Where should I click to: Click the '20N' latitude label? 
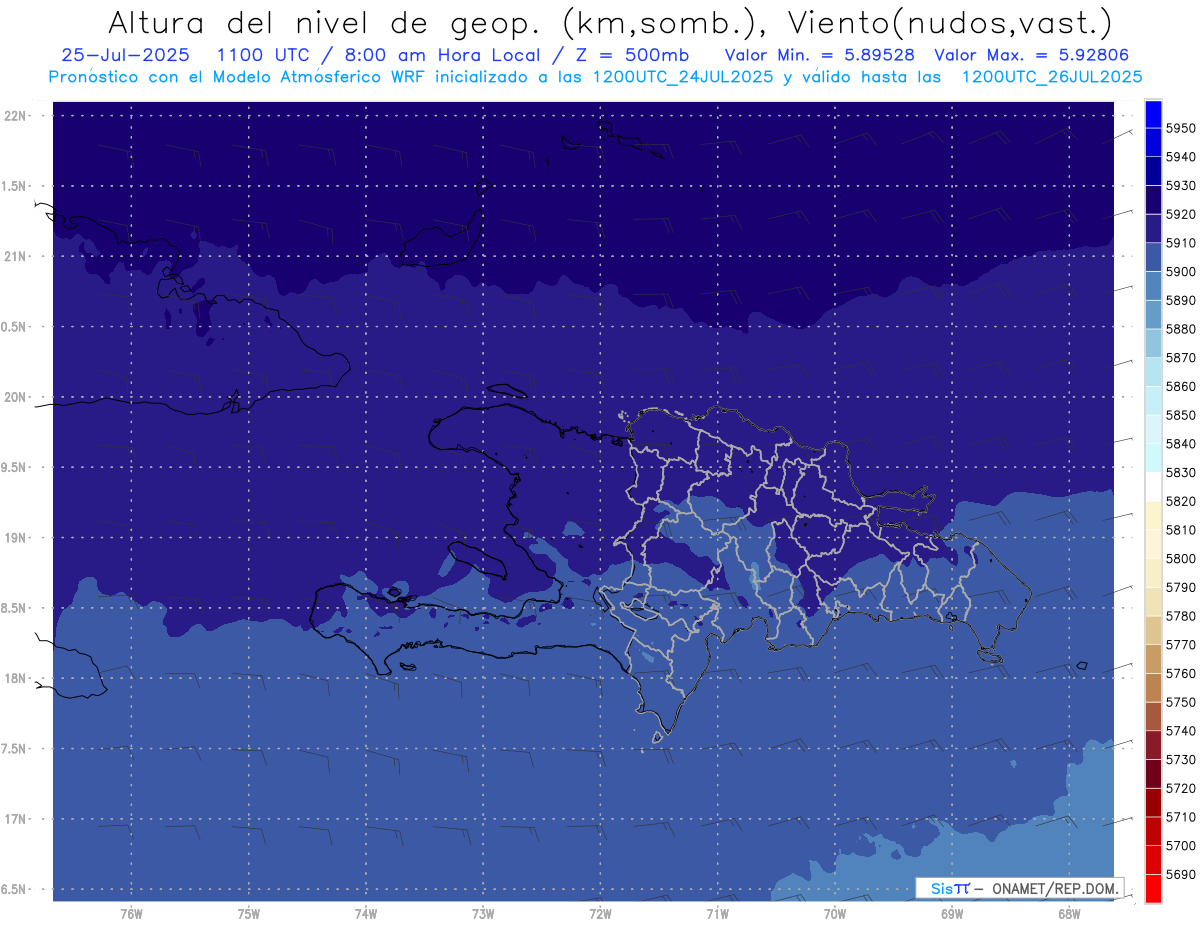(15, 398)
